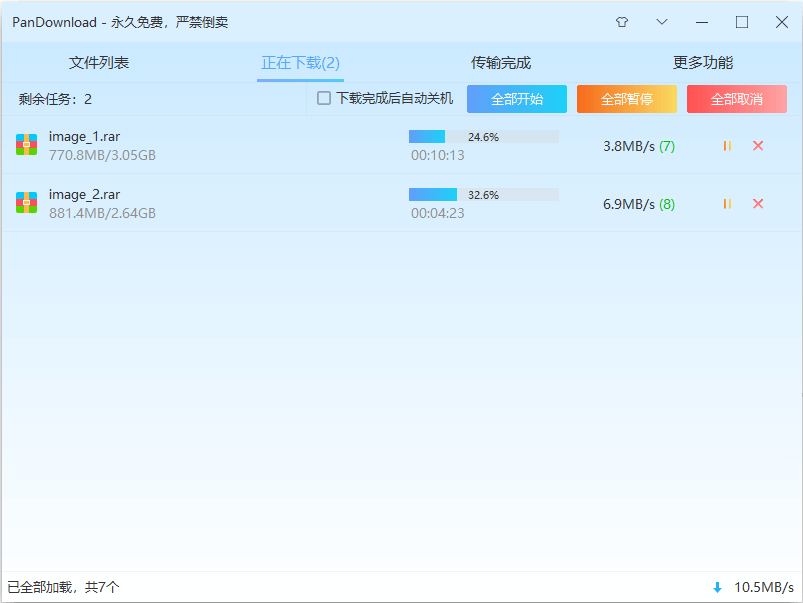Click the 全部取消 button

(x=736, y=99)
